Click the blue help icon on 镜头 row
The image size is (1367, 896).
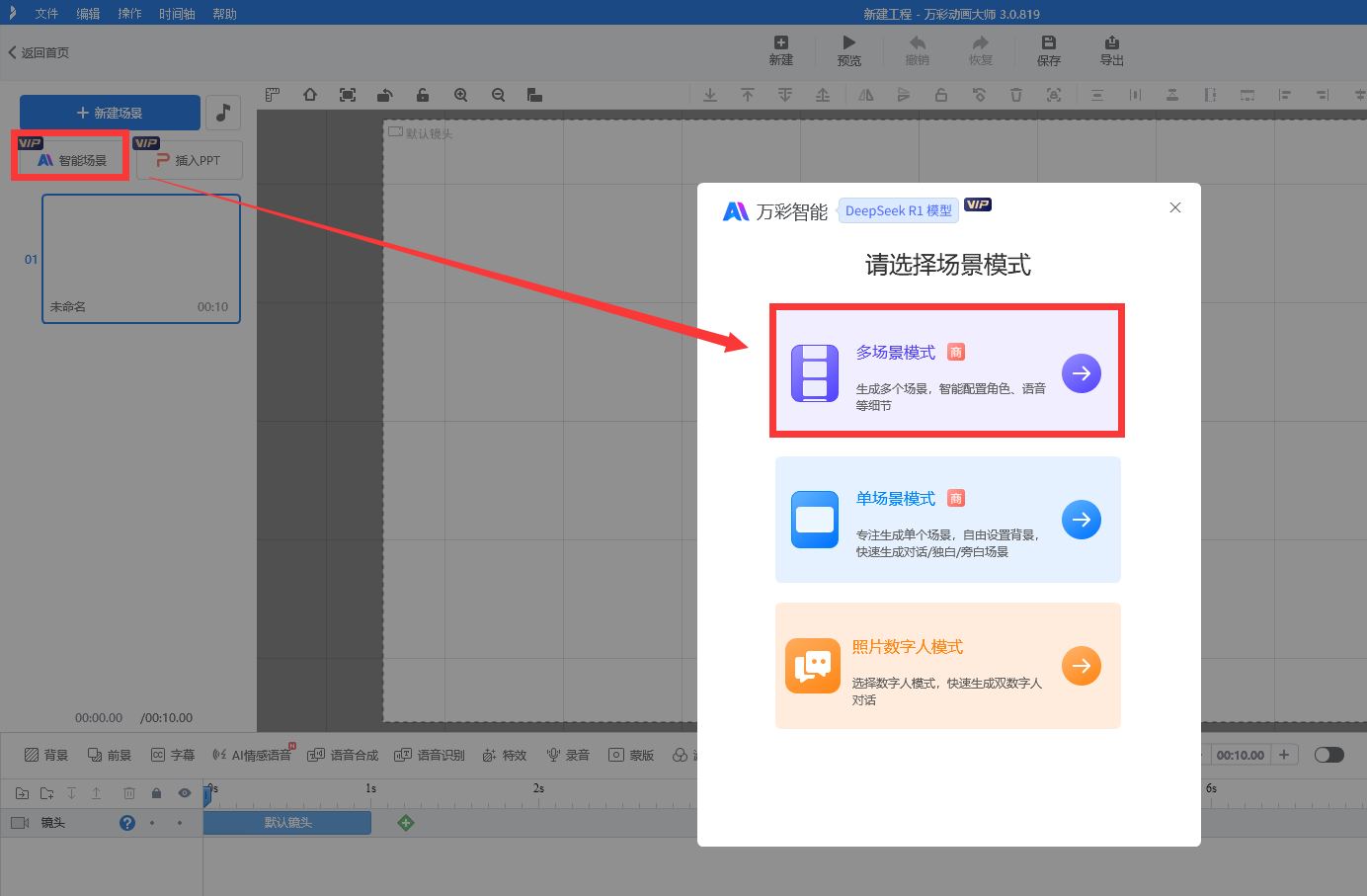(x=127, y=823)
